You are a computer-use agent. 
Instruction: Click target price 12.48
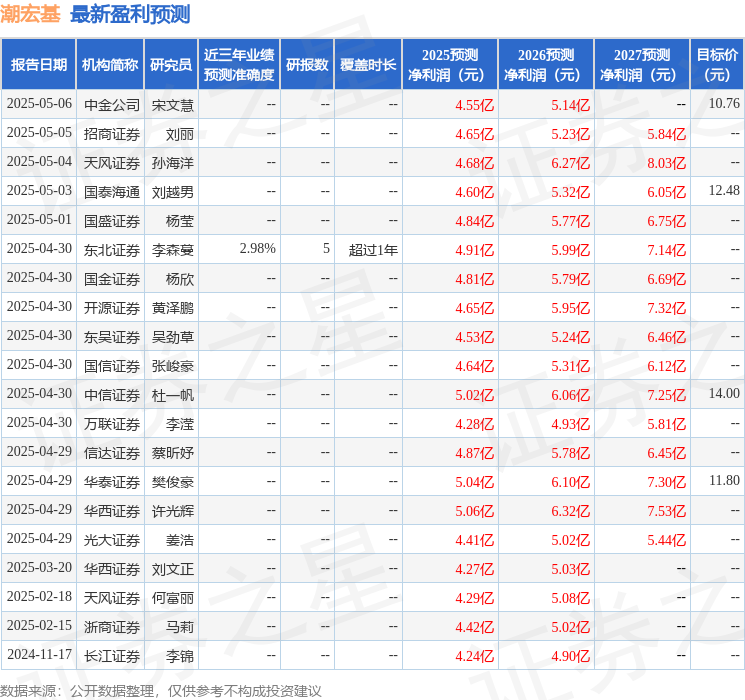(x=724, y=190)
